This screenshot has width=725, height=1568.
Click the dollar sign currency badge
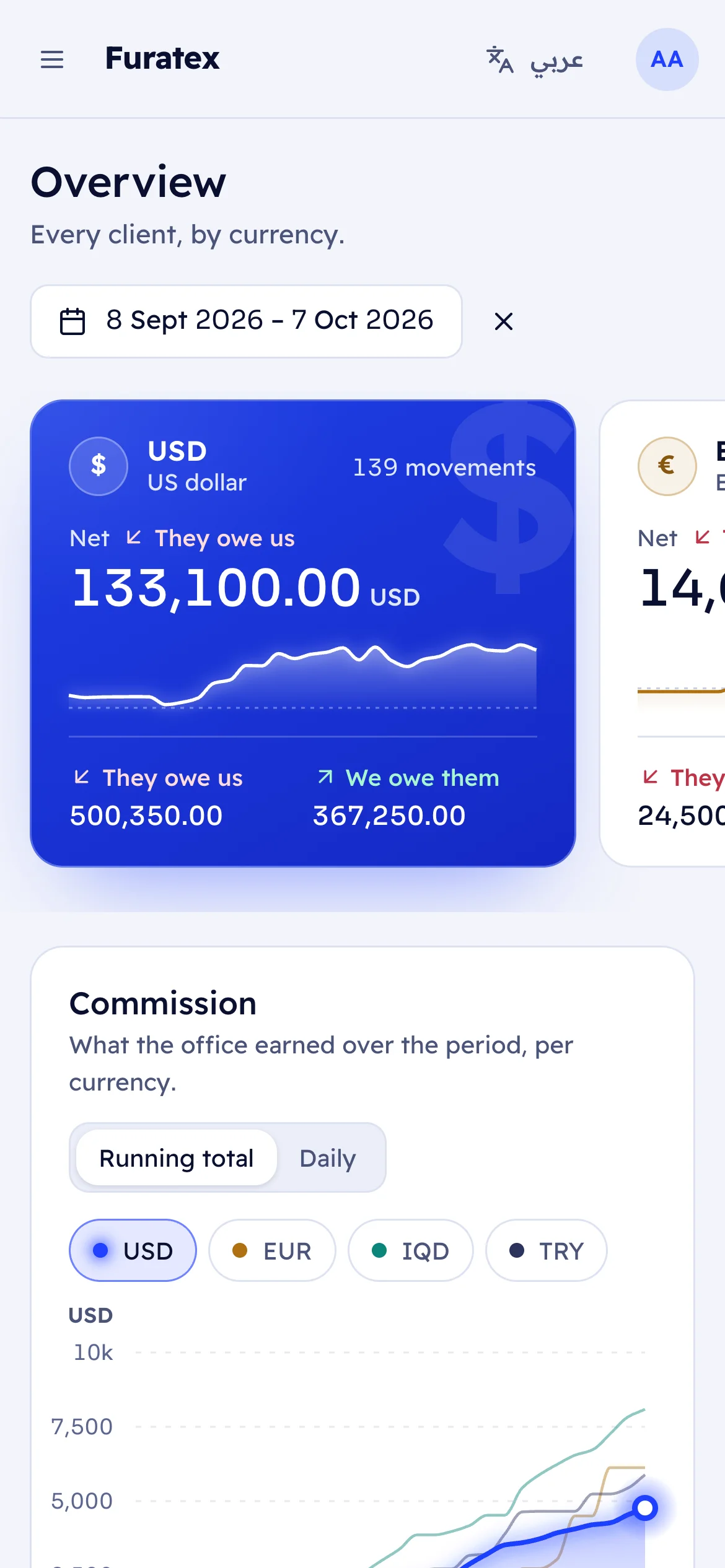tap(99, 466)
